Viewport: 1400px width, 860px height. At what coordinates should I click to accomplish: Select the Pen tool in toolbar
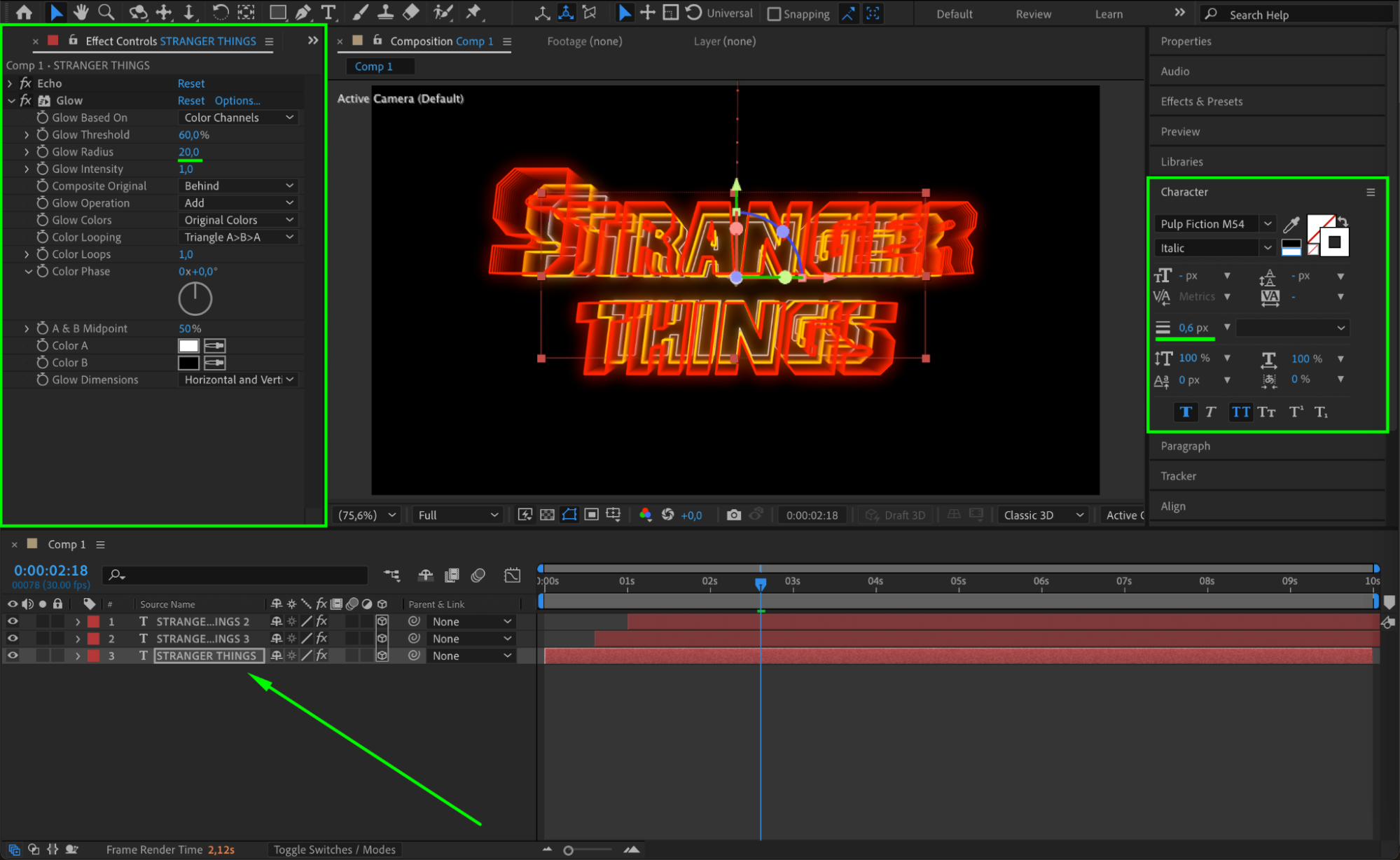tap(303, 13)
